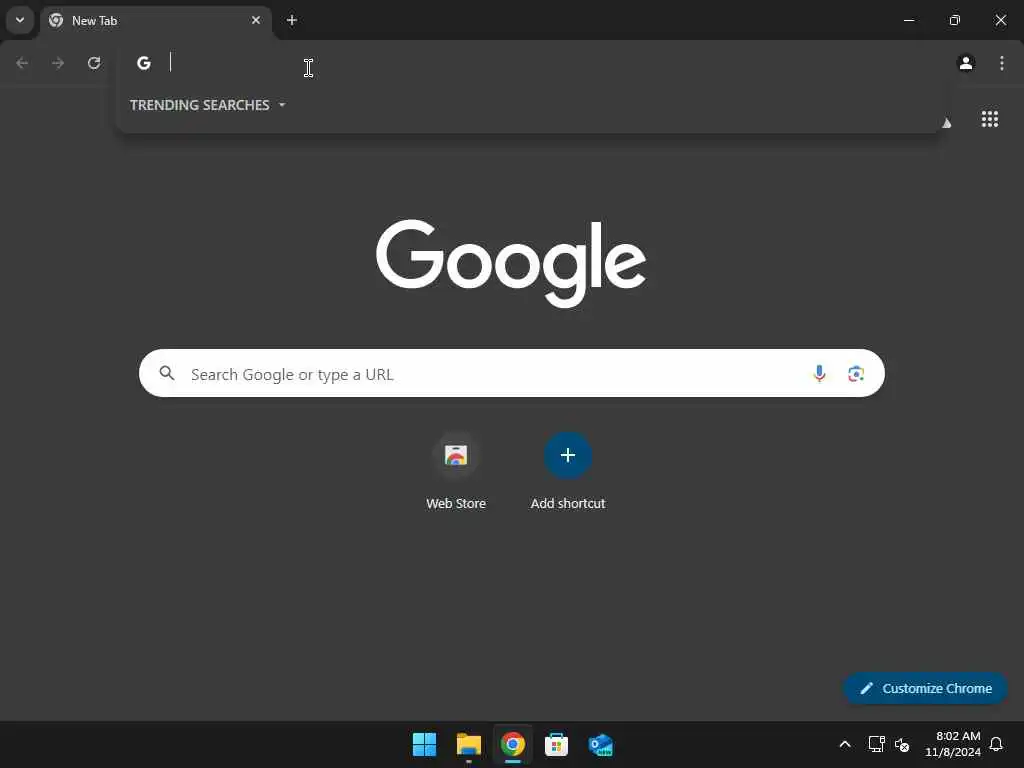Open the Google apps grid
Screen dimensions: 1024x768
point(989,119)
